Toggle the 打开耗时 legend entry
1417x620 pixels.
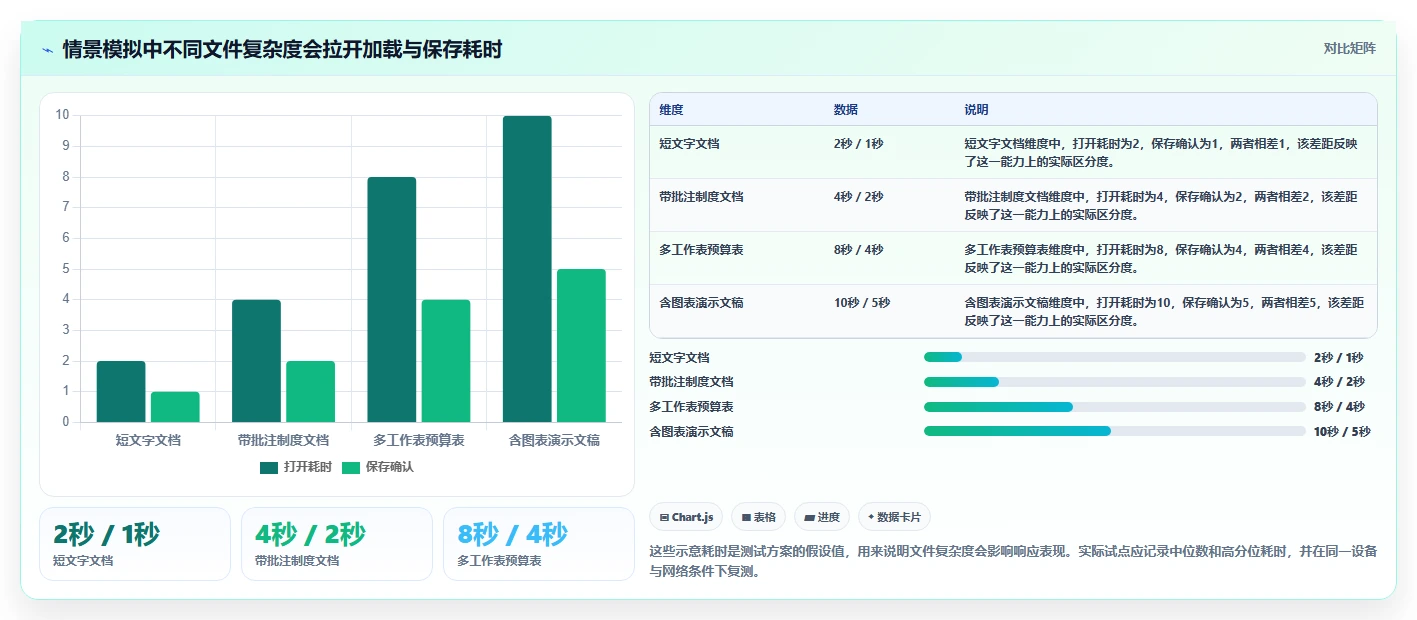tap(295, 467)
